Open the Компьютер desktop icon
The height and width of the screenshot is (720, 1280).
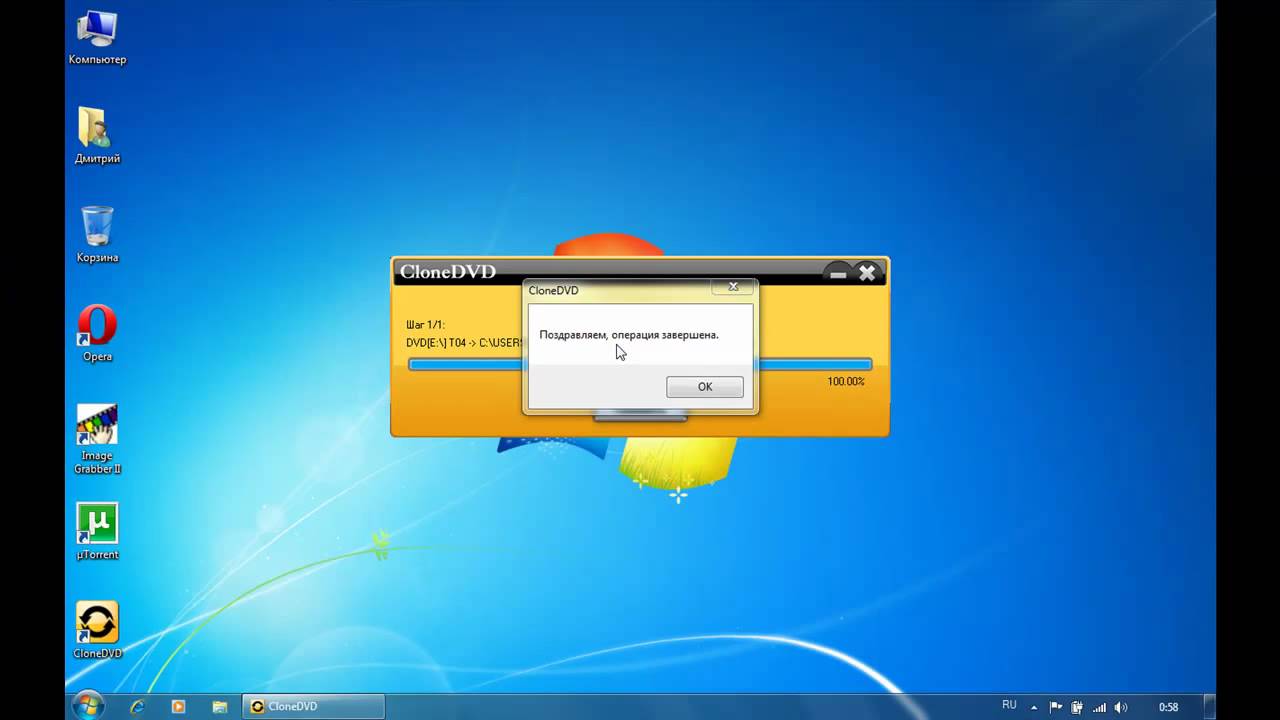point(97,37)
